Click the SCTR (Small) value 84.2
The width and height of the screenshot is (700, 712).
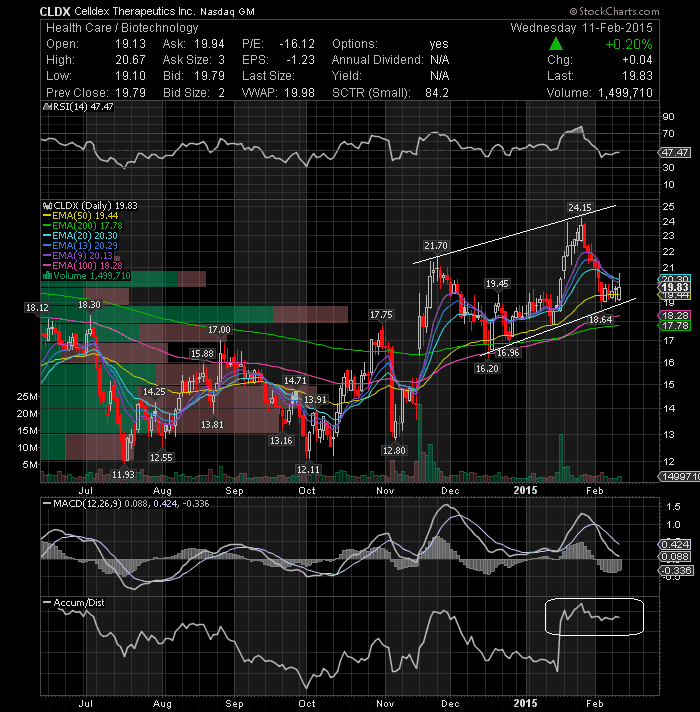(437, 93)
